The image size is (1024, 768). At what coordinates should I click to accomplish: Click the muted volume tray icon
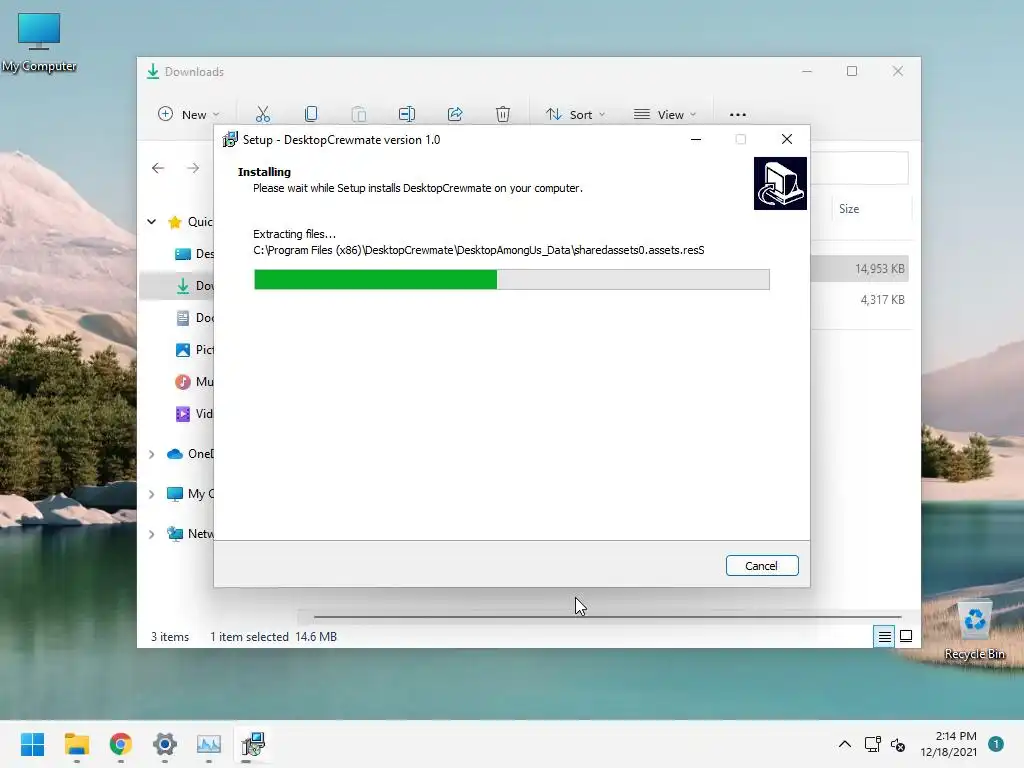[x=899, y=744]
